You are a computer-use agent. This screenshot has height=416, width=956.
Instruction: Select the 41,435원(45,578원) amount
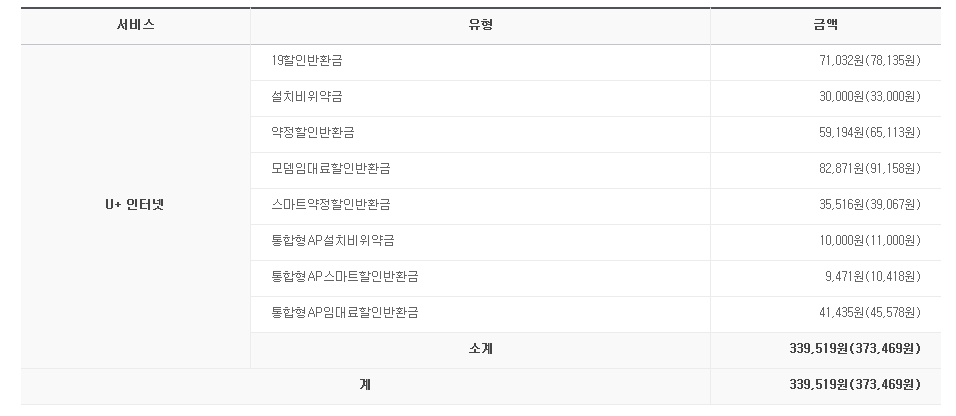[869, 312]
